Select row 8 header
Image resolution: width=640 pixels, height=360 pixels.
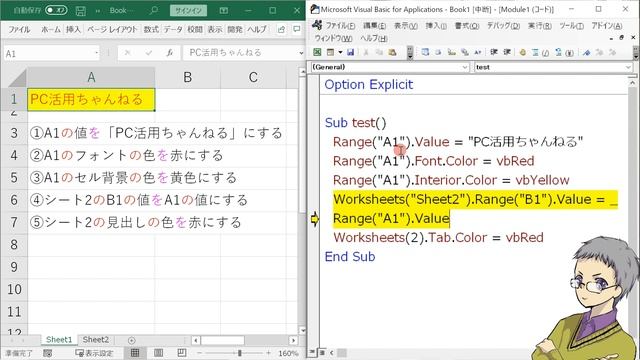tap(14, 245)
